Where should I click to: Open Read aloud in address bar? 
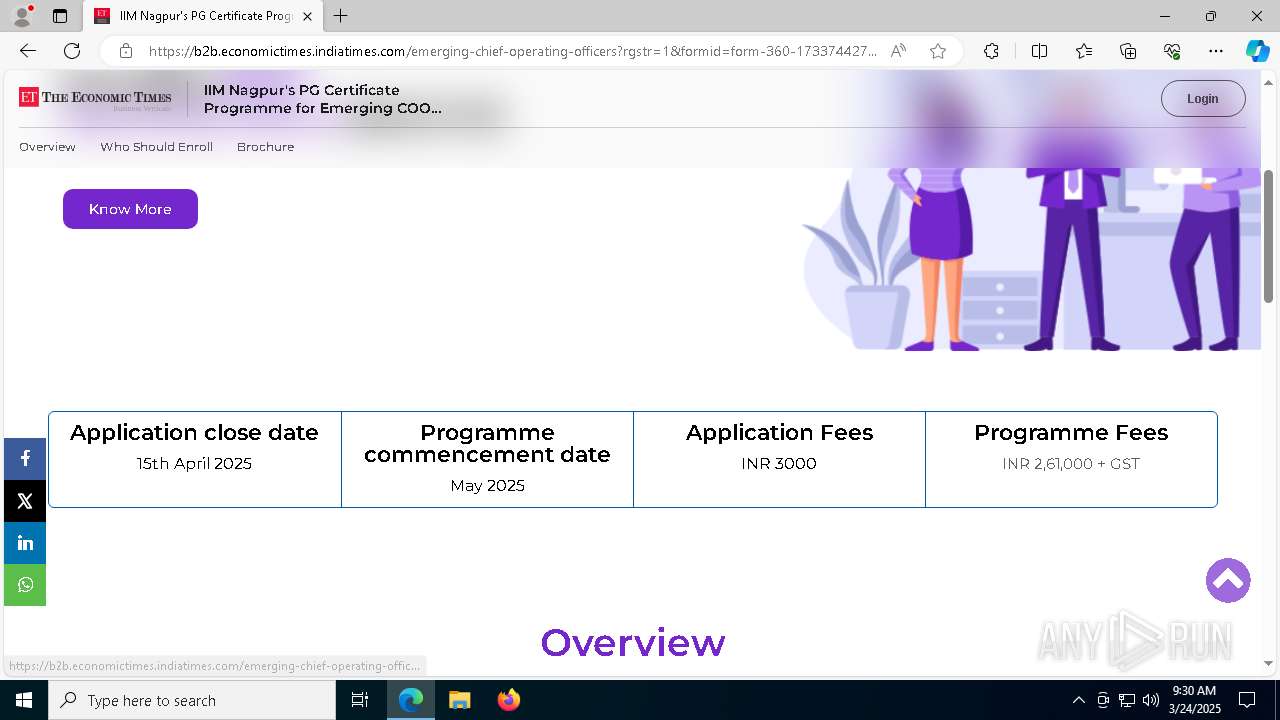(898, 51)
